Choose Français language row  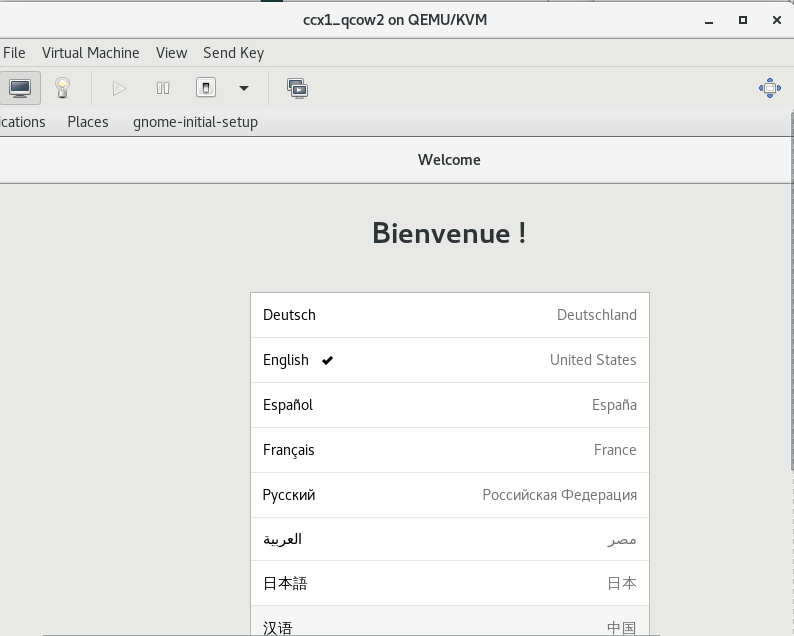450,450
